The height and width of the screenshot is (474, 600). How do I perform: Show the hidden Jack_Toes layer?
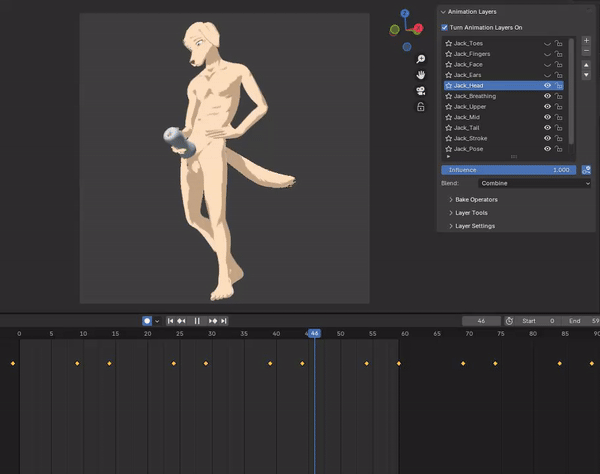pyautogui.click(x=547, y=44)
